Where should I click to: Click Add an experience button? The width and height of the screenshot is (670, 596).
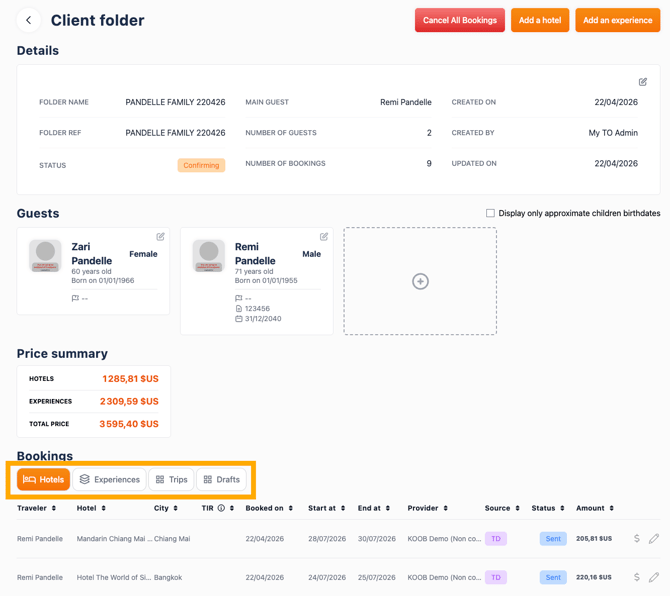617,20
